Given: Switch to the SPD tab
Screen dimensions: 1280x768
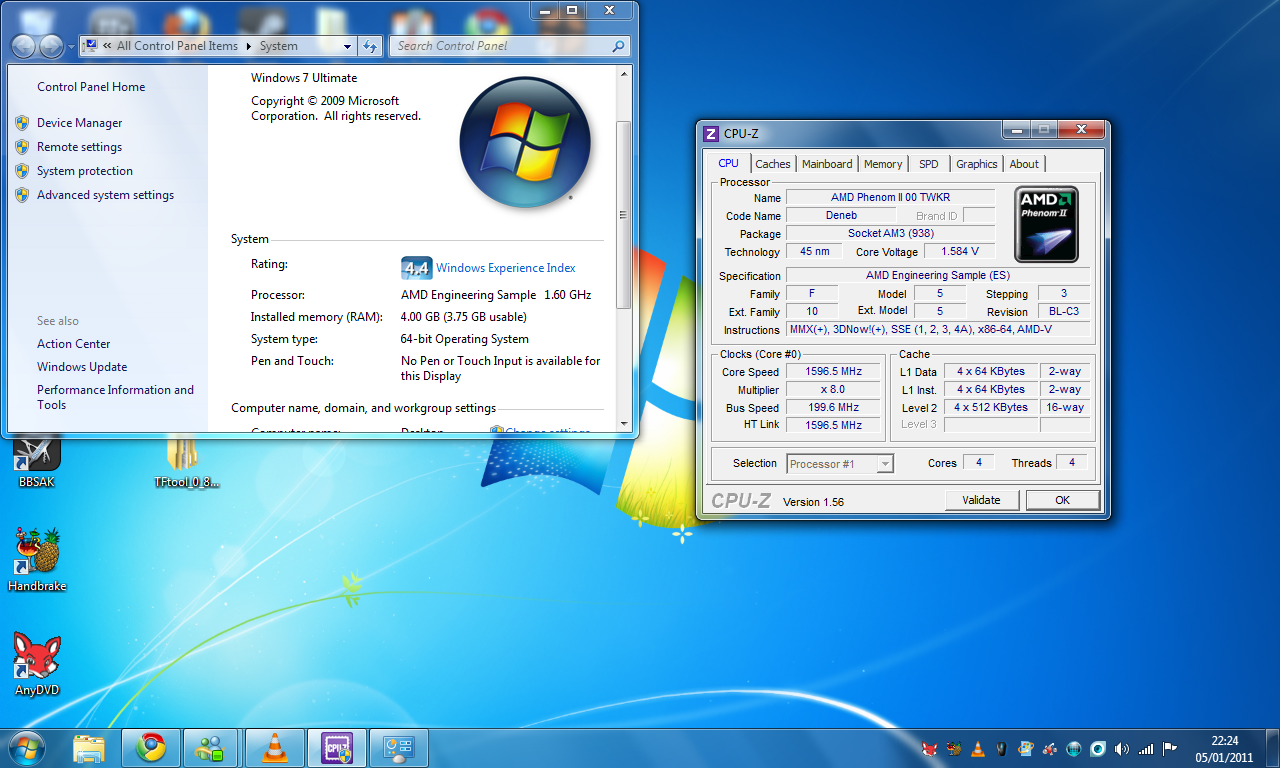Looking at the screenshot, I should point(929,164).
